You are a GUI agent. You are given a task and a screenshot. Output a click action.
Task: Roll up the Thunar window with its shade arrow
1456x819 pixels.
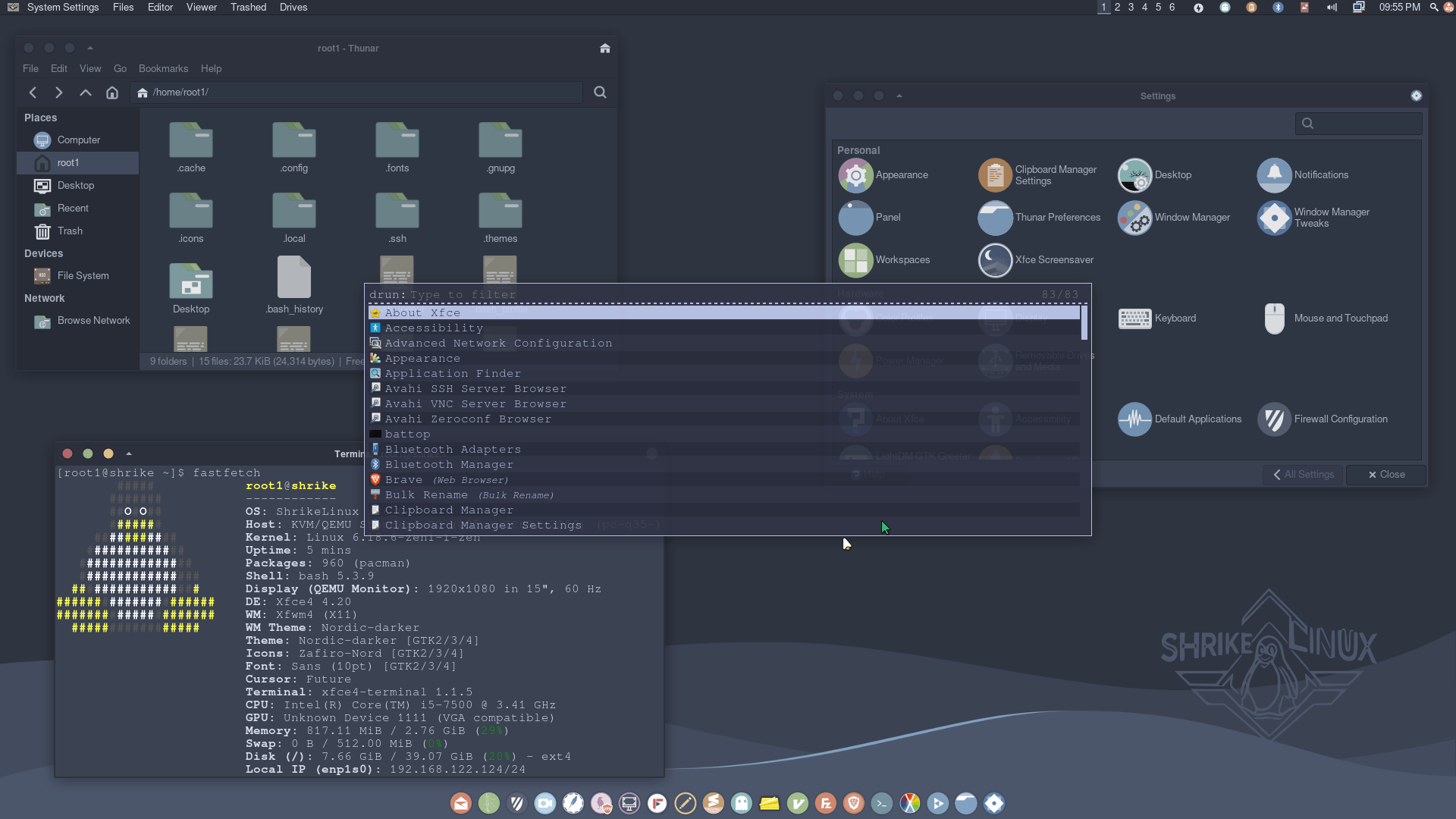[x=90, y=47]
